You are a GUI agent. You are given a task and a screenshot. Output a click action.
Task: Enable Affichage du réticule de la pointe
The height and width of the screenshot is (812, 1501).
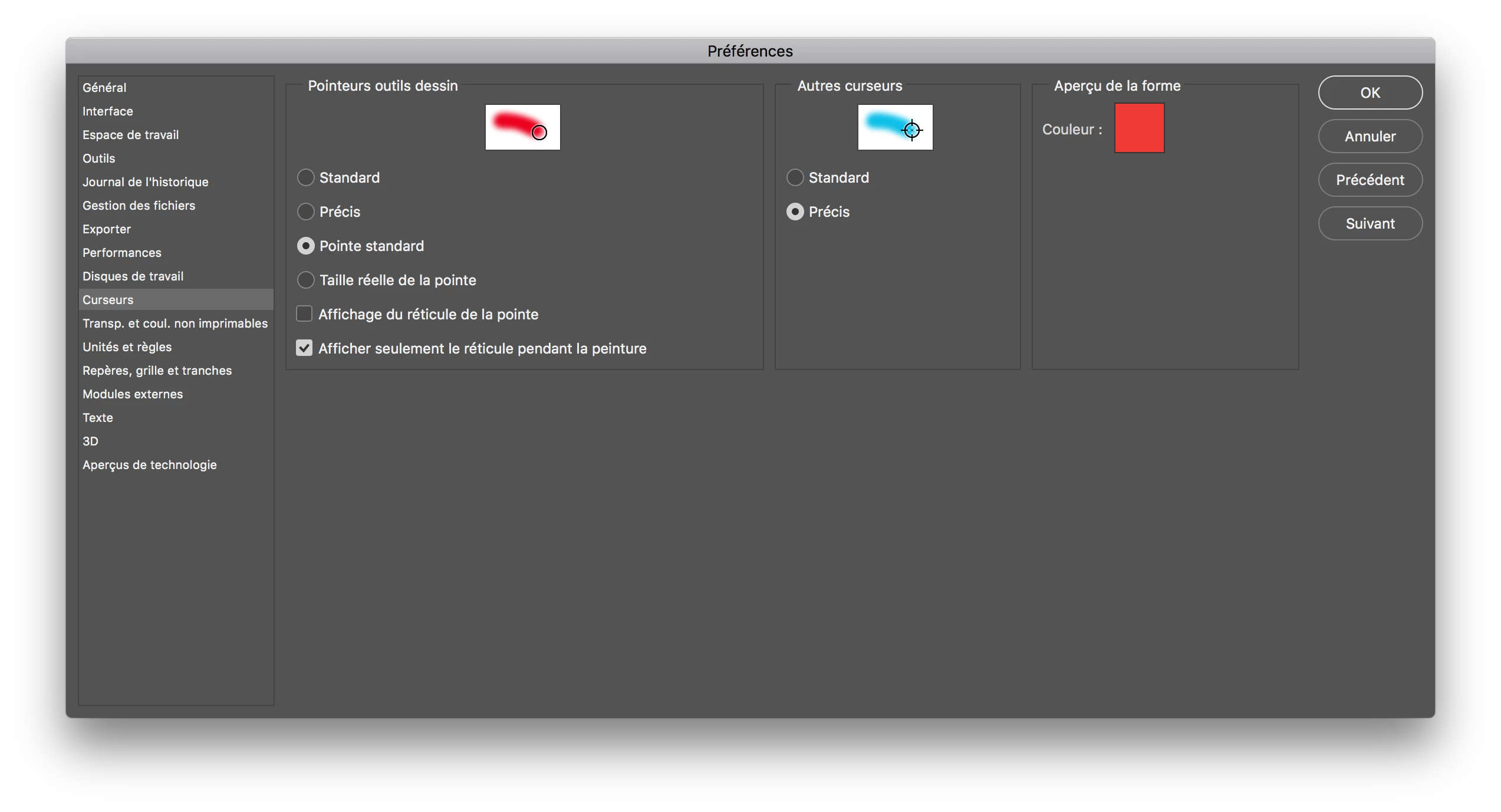pos(304,314)
